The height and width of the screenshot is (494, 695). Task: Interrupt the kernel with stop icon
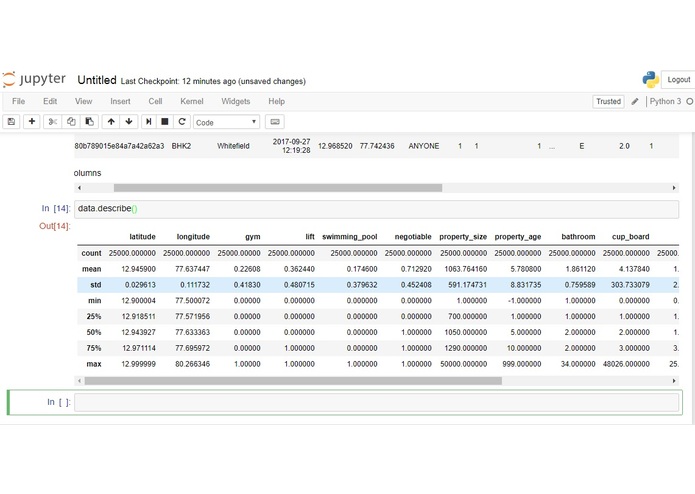[x=165, y=121]
